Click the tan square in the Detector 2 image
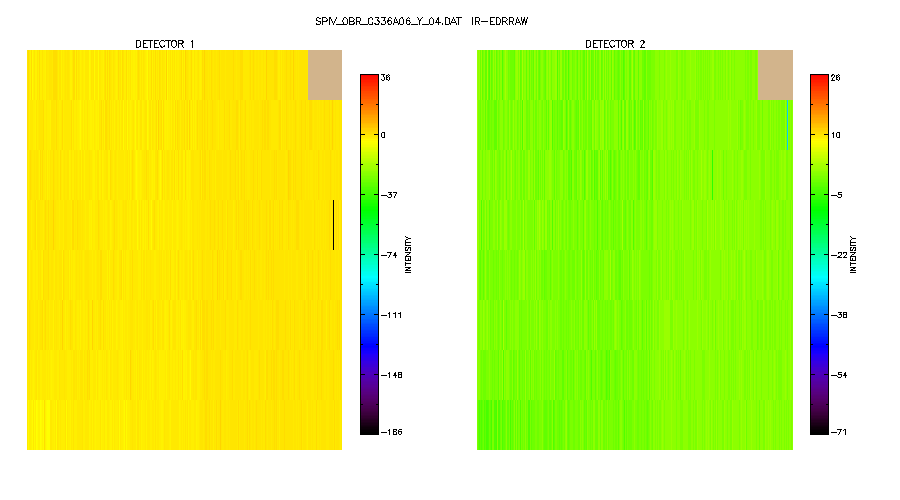 [775, 75]
